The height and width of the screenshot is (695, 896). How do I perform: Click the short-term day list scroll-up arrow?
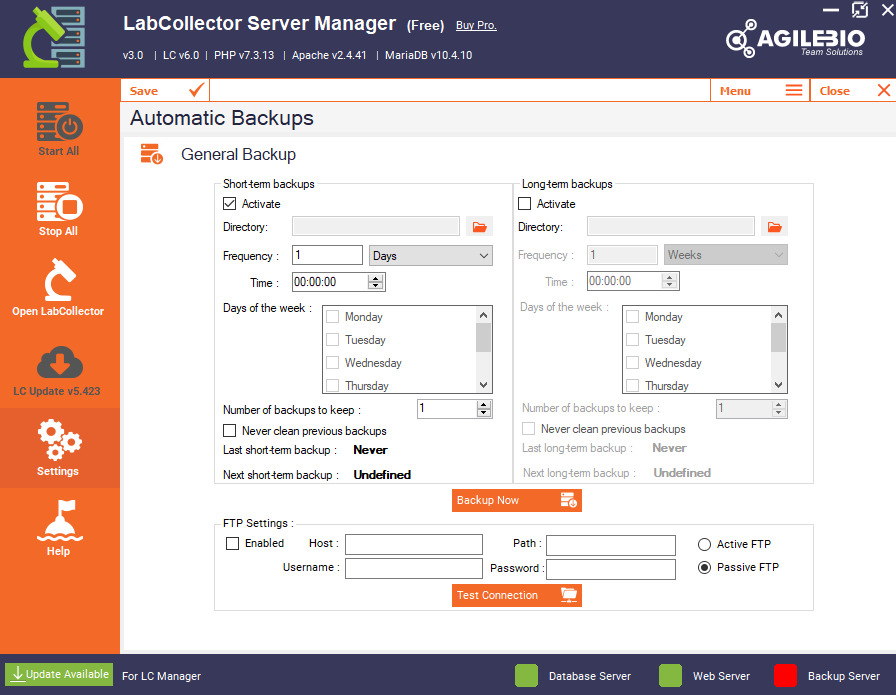click(x=483, y=315)
